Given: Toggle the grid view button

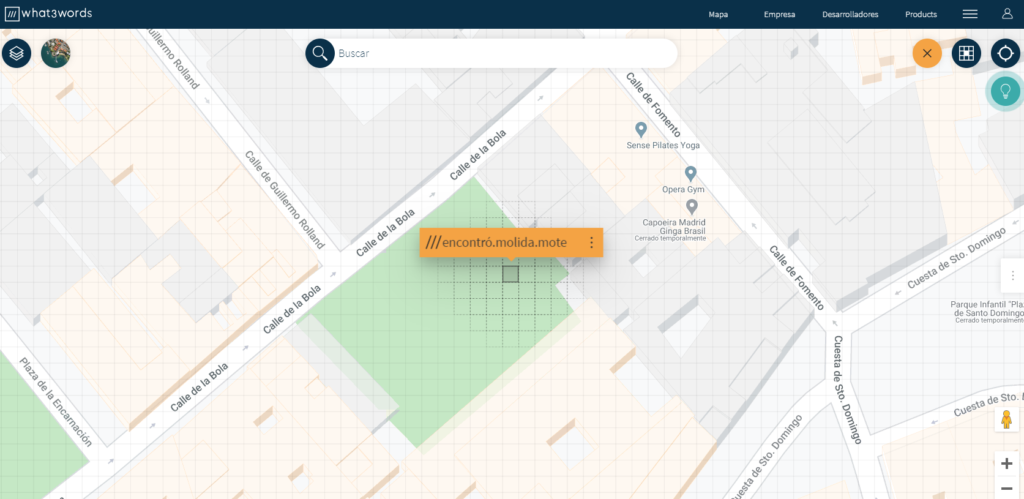Looking at the screenshot, I should pos(966,53).
